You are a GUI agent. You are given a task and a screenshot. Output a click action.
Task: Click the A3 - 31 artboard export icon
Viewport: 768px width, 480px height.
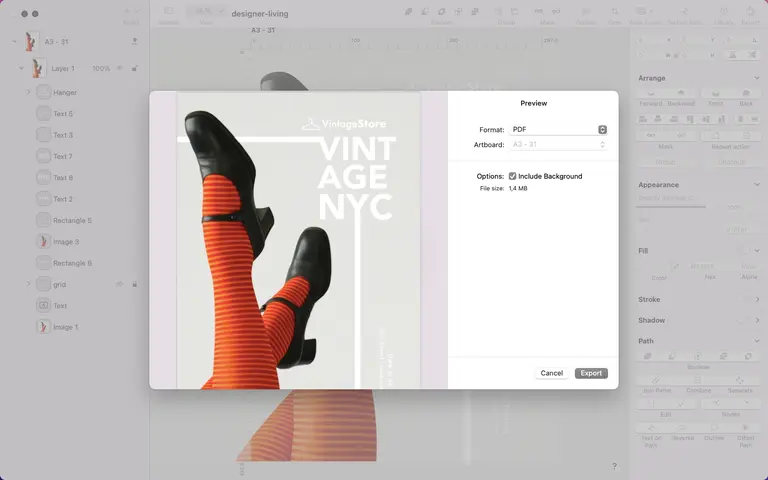pos(134,42)
